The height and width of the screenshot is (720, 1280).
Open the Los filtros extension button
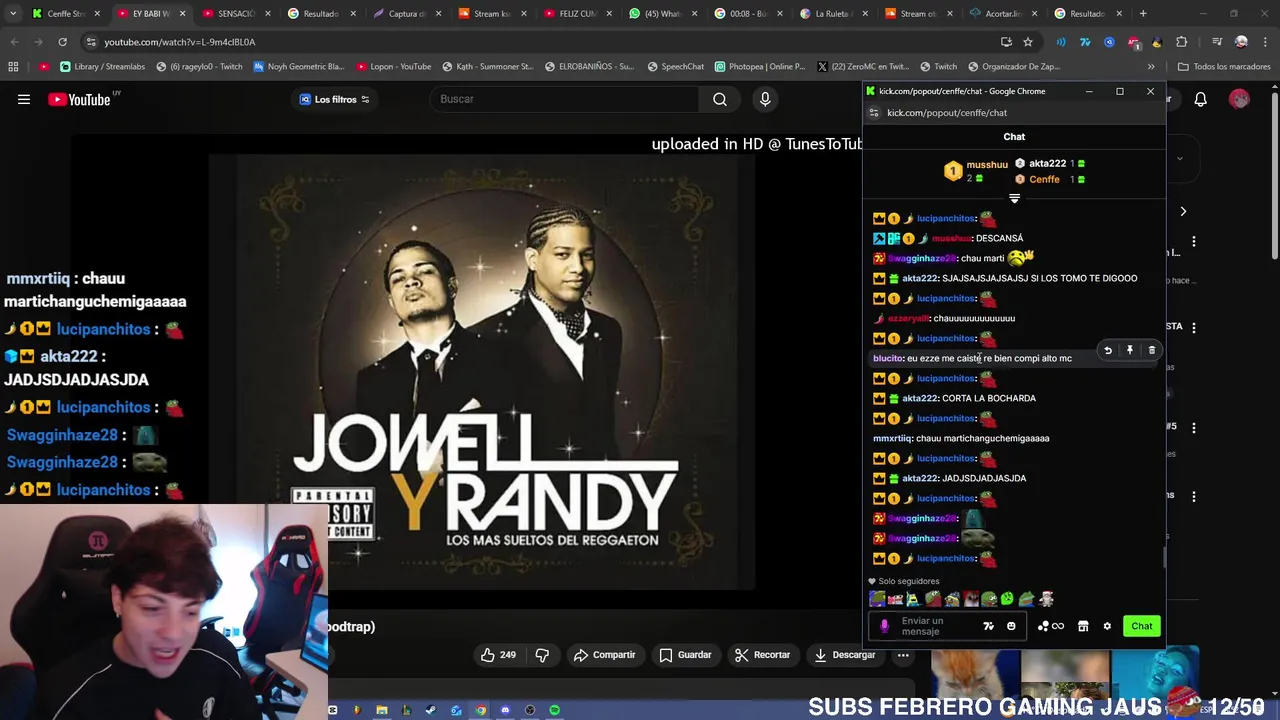point(334,99)
